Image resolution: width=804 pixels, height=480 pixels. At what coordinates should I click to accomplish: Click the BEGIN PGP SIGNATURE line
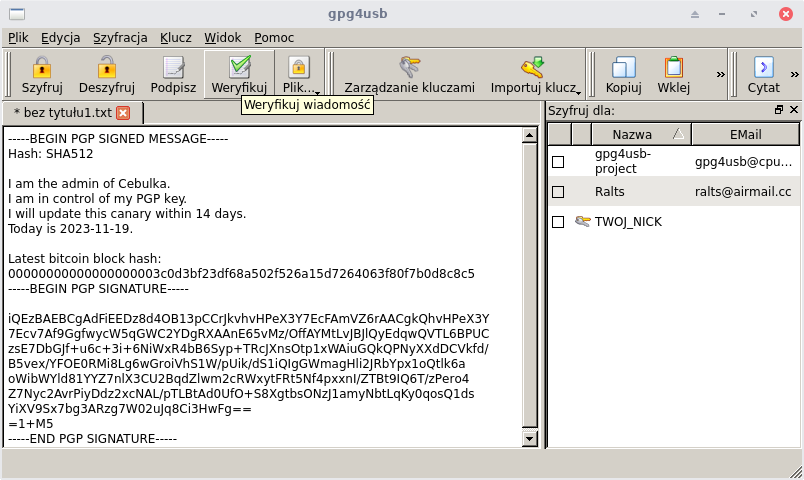(98, 289)
